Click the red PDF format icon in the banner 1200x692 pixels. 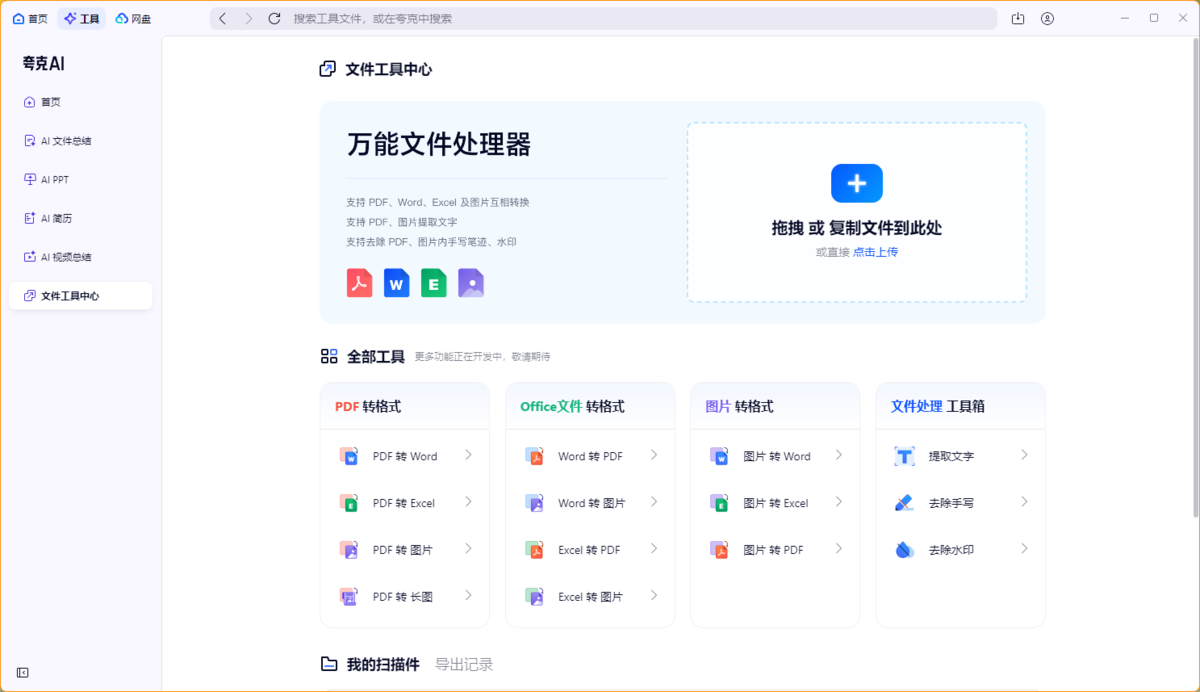coord(358,283)
